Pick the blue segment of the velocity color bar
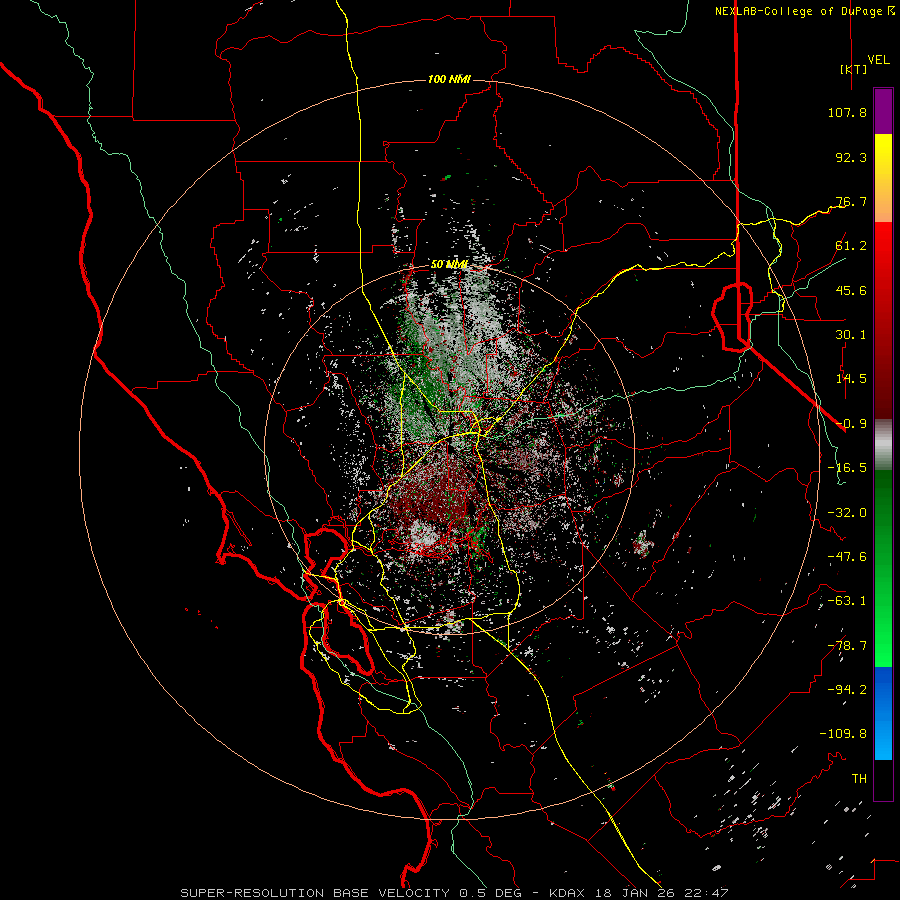This screenshot has width=900, height=900. pyautogui.click(x=883, y=713)
